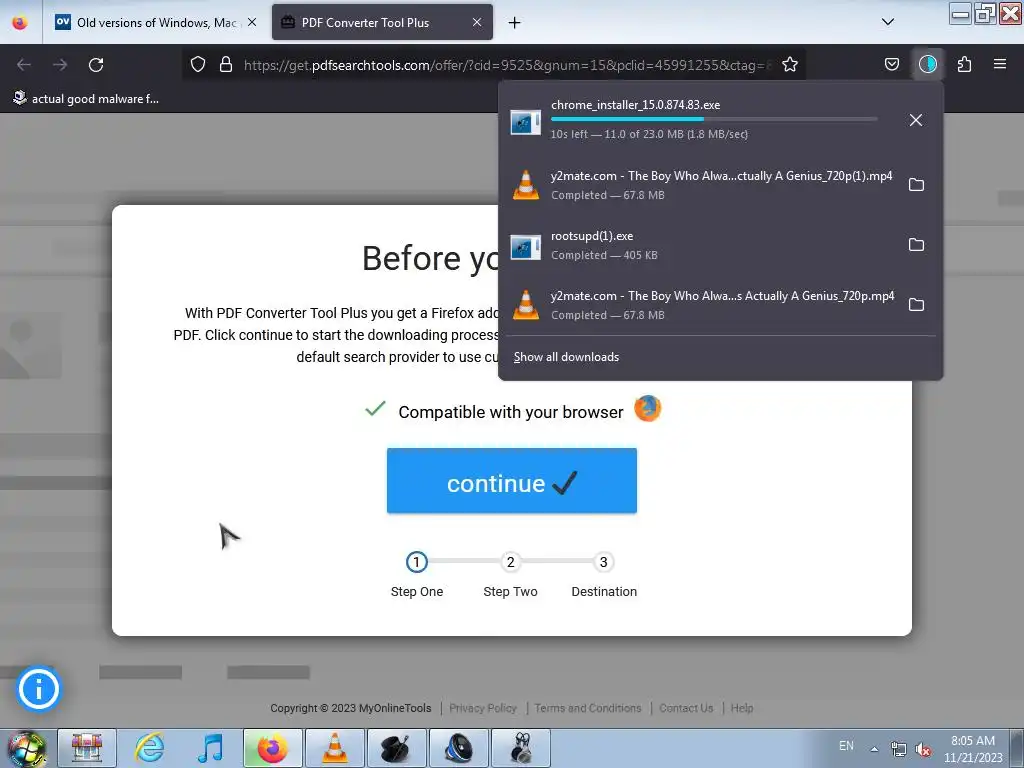Open the first pinned taskbar library icon

87,748
